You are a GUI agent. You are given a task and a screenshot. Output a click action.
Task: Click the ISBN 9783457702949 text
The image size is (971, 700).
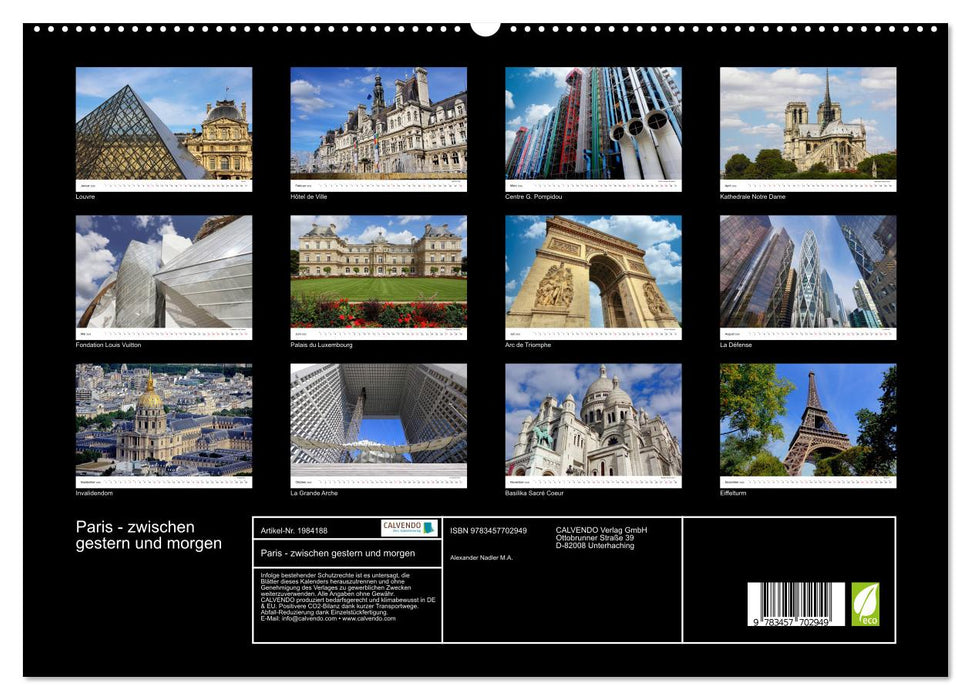click(x=489, y=532)
